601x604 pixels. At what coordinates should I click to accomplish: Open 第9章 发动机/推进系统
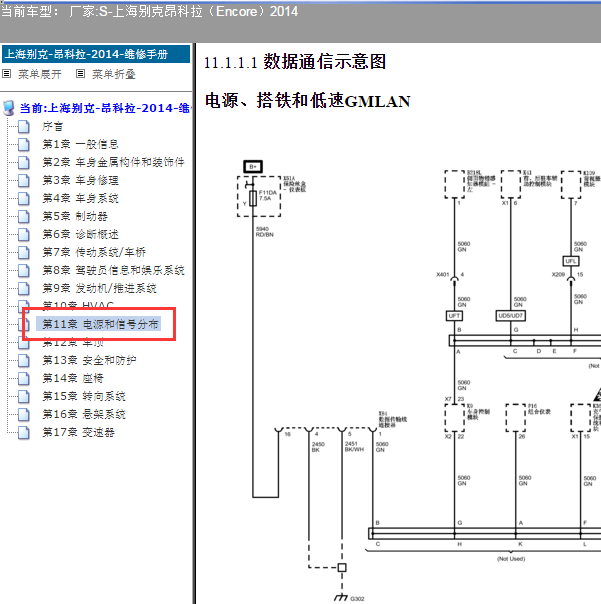99,289
